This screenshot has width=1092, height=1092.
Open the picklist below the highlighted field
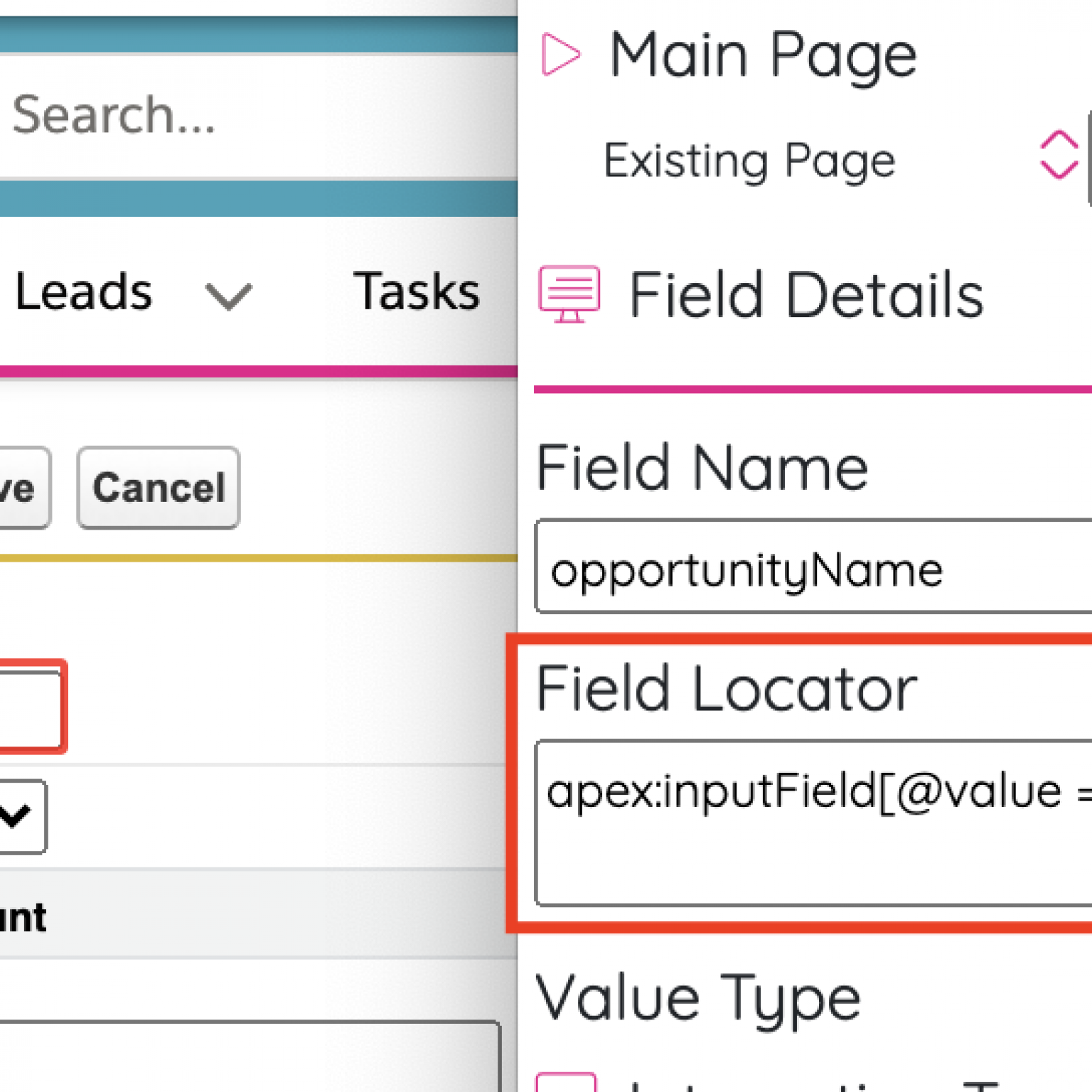click(23, 816)
